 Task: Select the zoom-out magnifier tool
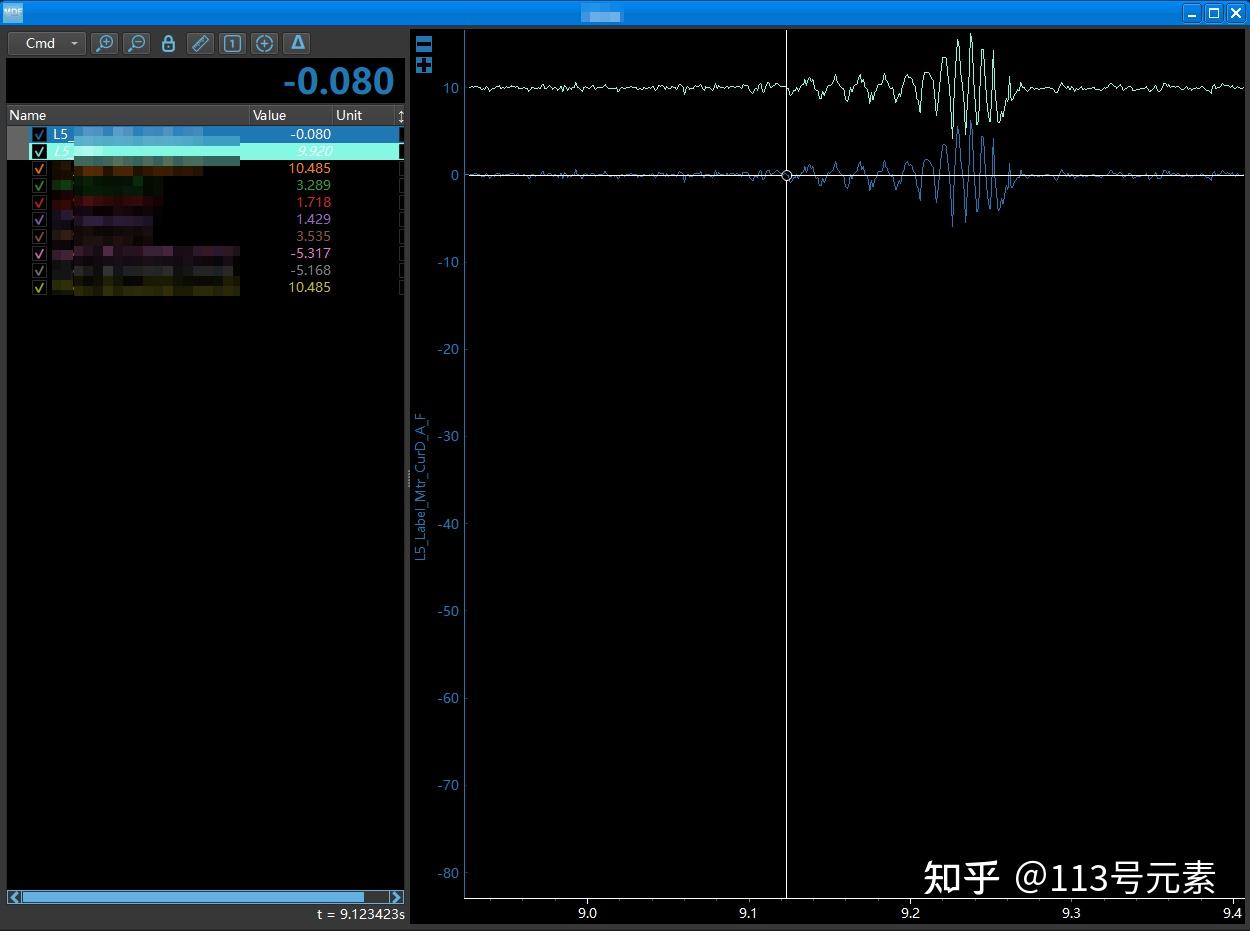[x=136, y=43]
